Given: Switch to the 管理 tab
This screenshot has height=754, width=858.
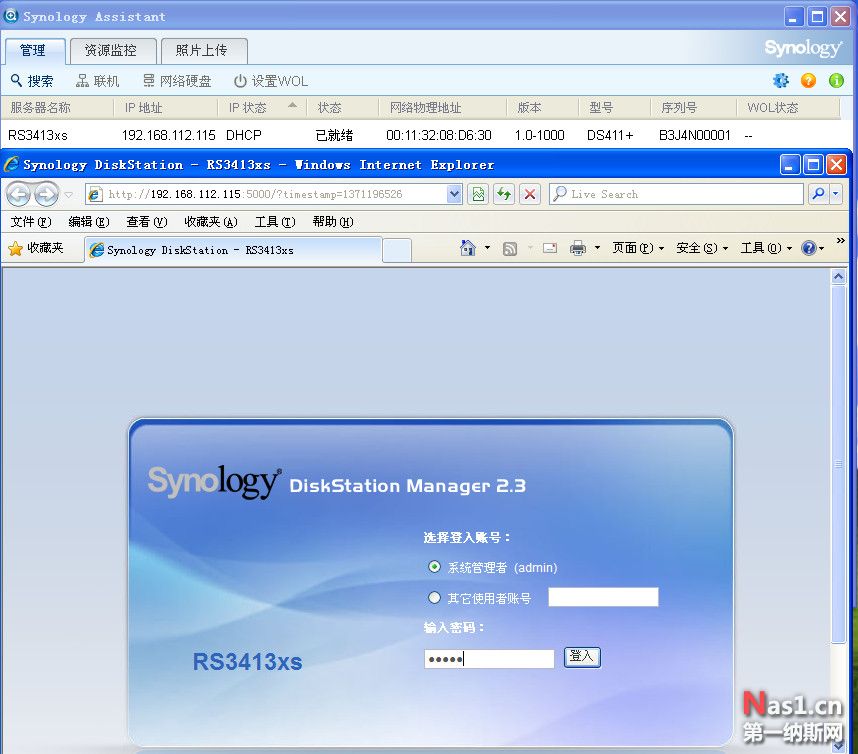Looking at the screenshot, I should tap(36, 51).
